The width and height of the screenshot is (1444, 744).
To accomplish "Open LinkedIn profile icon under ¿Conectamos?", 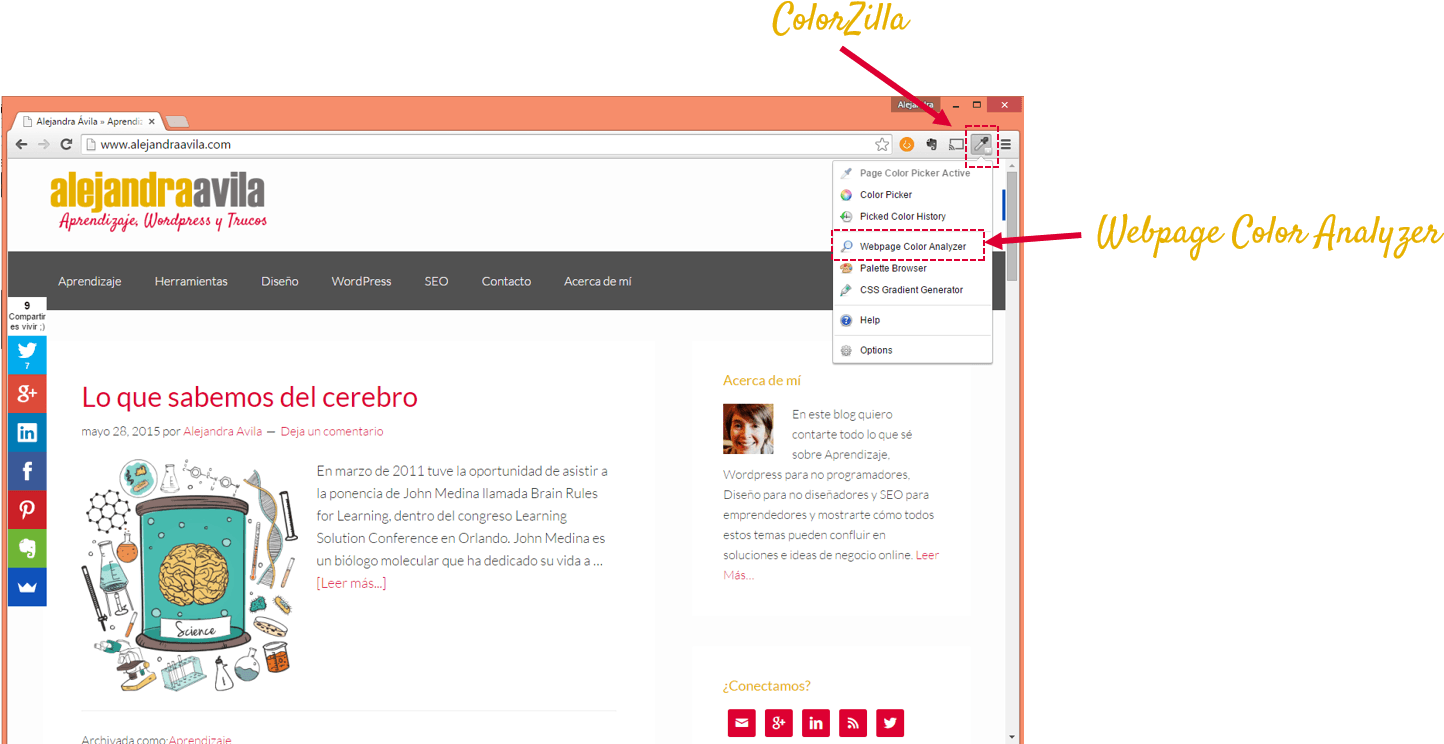I will pos(816,723).
